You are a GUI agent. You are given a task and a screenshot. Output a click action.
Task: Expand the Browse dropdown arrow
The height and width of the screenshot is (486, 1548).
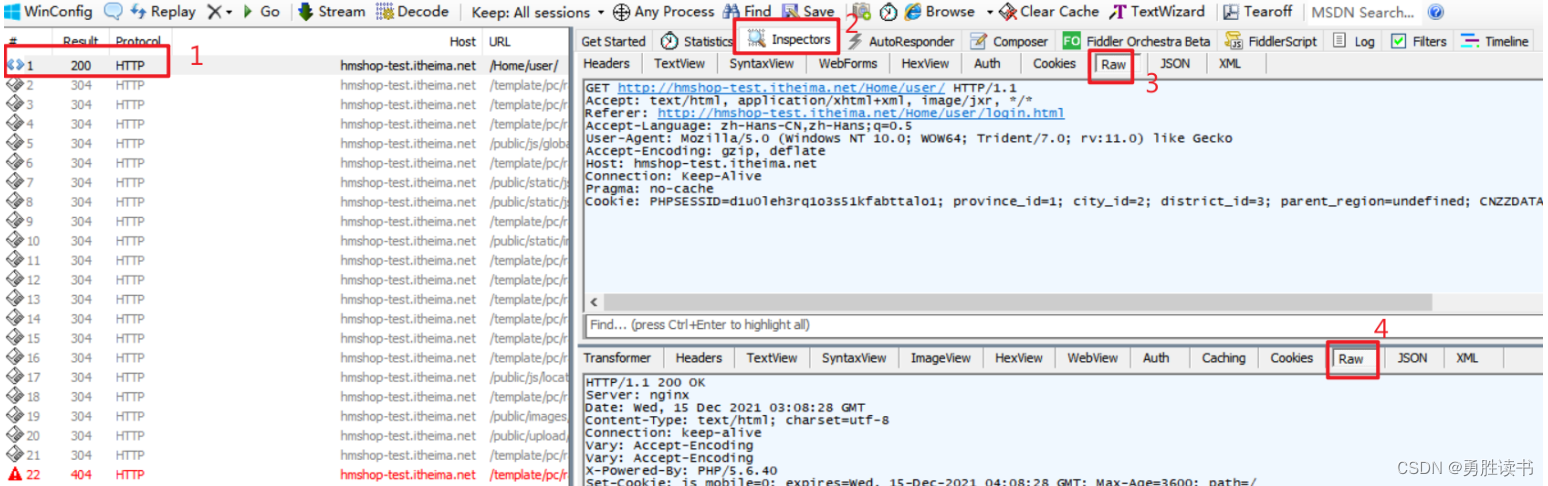989,12
